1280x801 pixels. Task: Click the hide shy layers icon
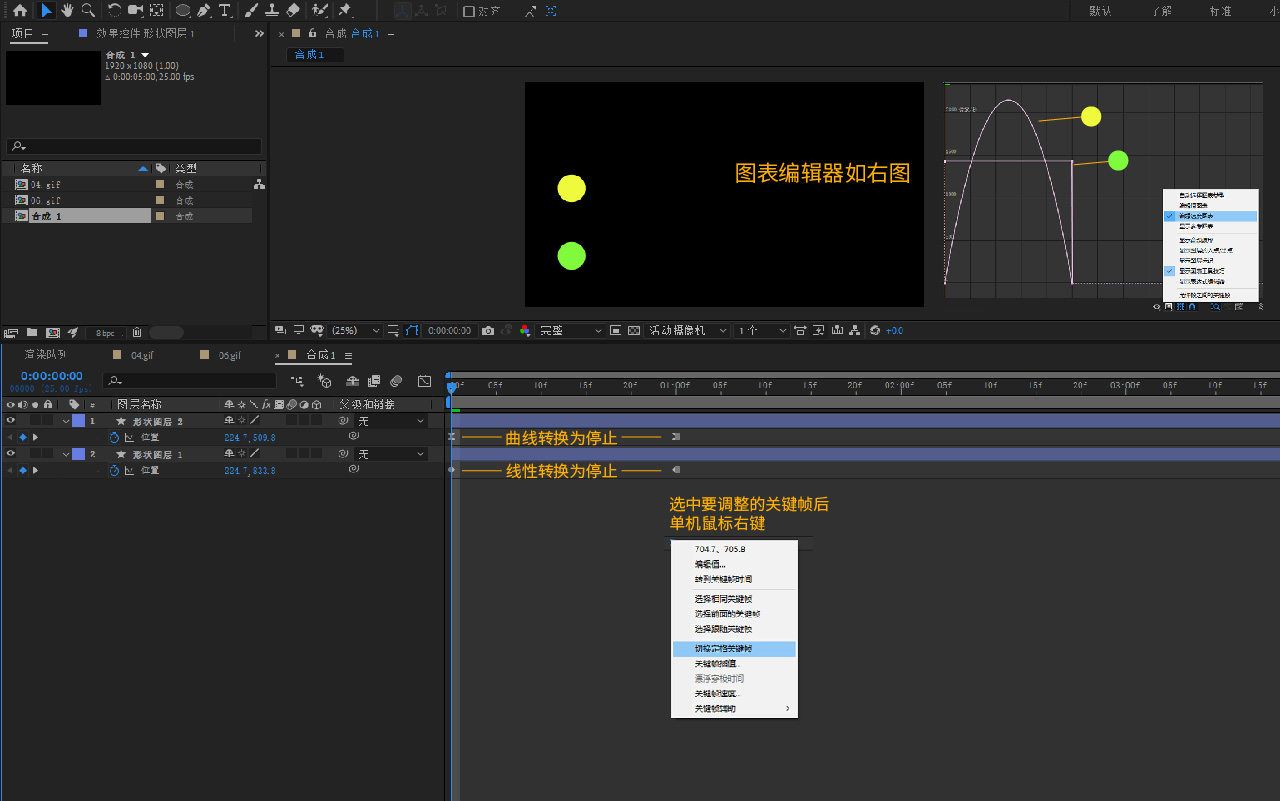point(352,381)
